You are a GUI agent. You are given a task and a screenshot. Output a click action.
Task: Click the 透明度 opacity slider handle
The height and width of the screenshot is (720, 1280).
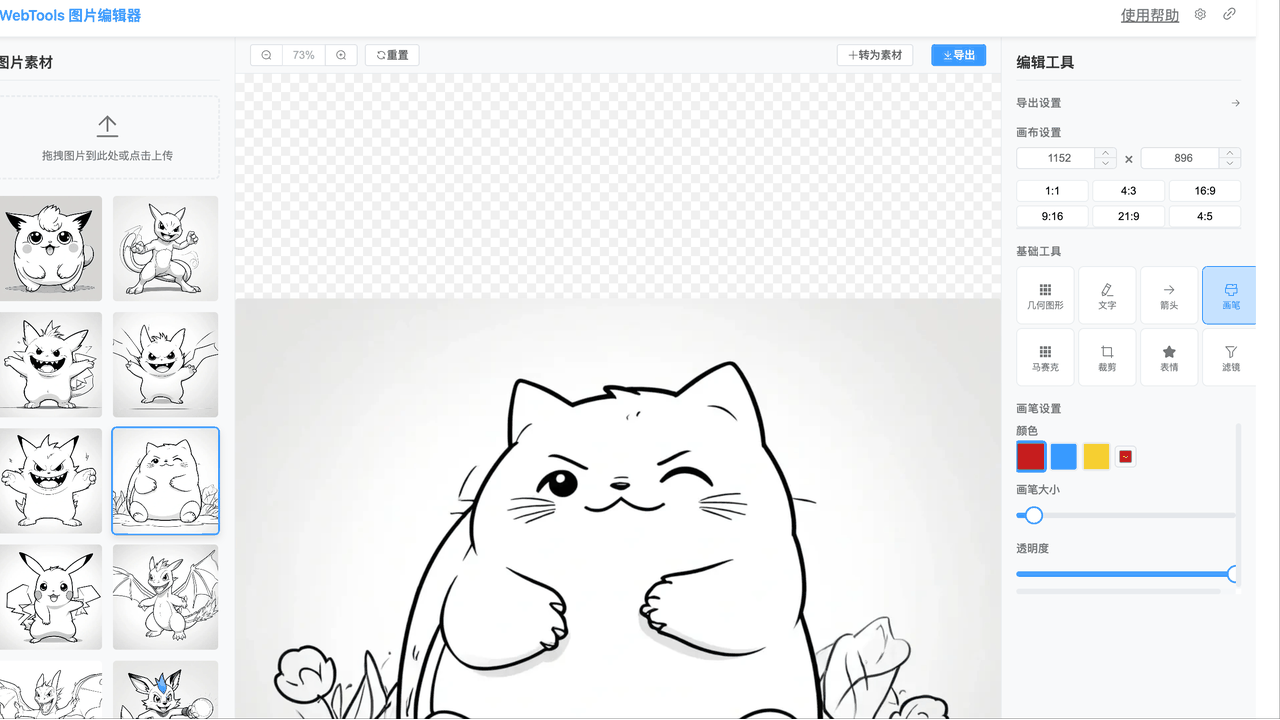click(1233, 574)
